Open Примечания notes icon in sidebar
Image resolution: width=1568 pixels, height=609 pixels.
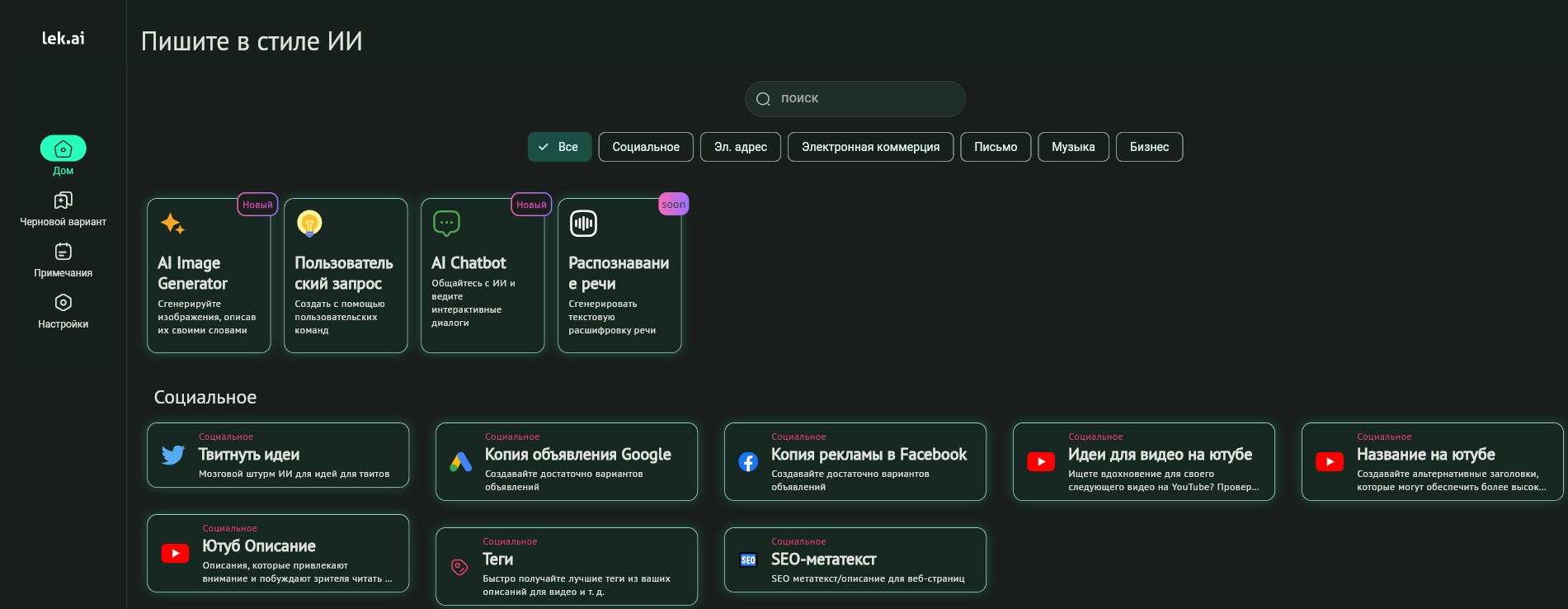63,252
